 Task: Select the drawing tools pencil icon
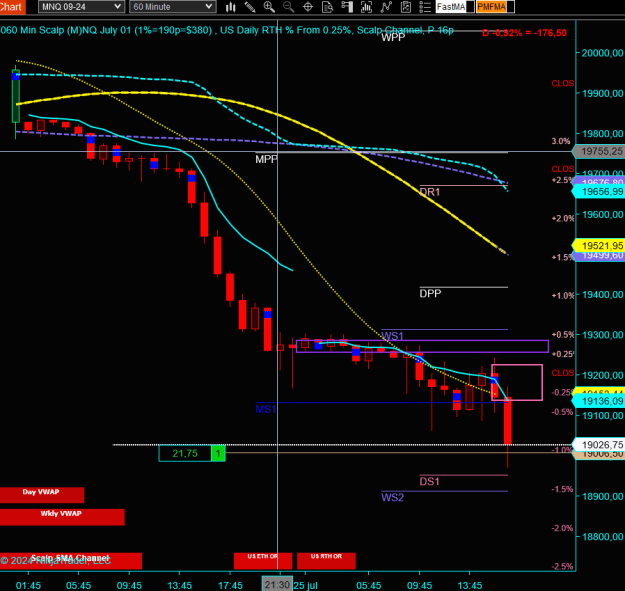tap(250, 7)
